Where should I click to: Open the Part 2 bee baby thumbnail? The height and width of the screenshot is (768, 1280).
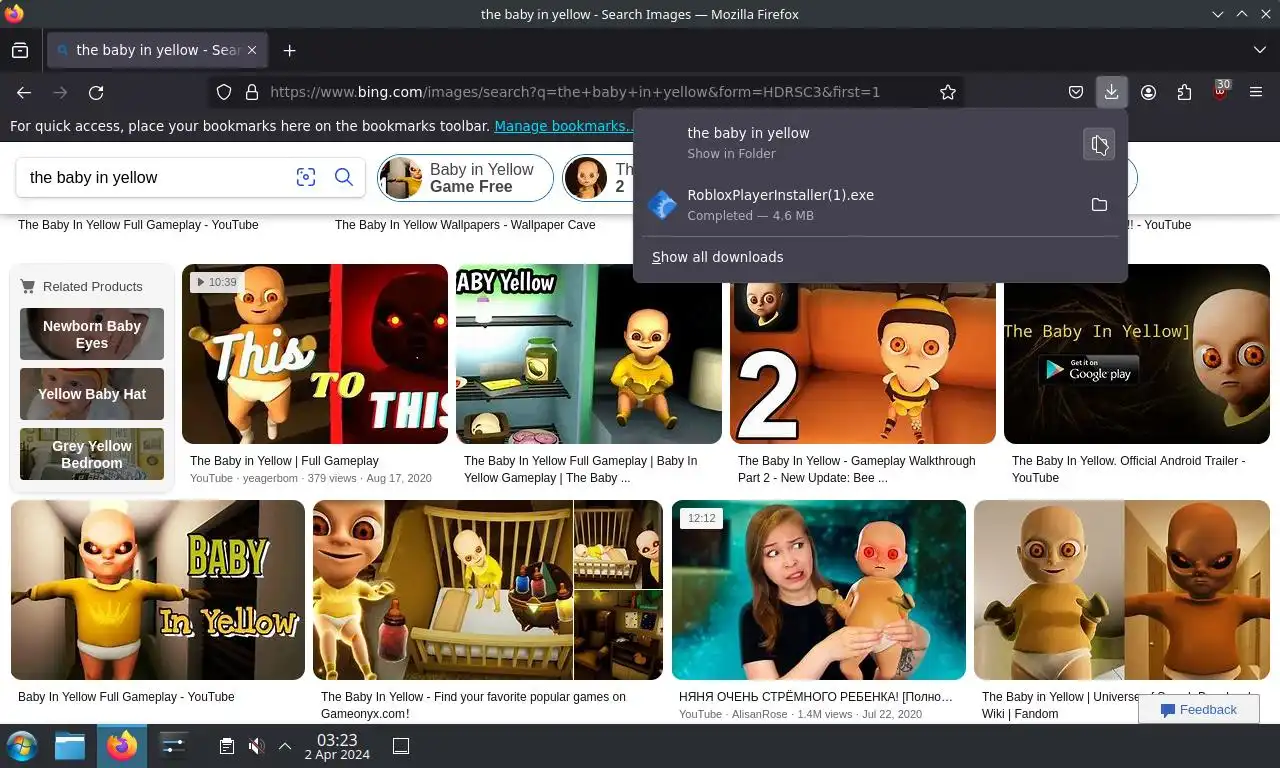[863, 362]
